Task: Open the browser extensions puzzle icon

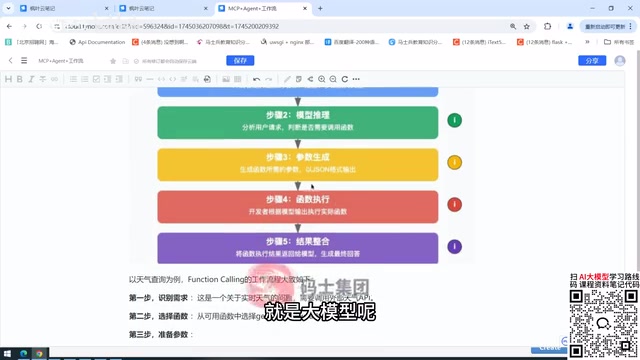Action: 547,26
